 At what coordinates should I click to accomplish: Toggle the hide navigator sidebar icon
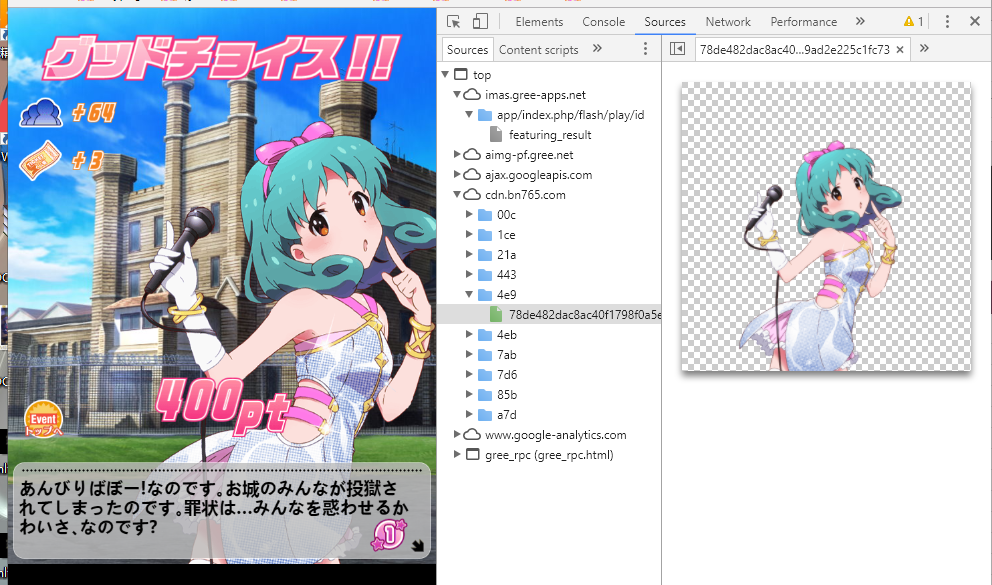(x=678, y=49)
